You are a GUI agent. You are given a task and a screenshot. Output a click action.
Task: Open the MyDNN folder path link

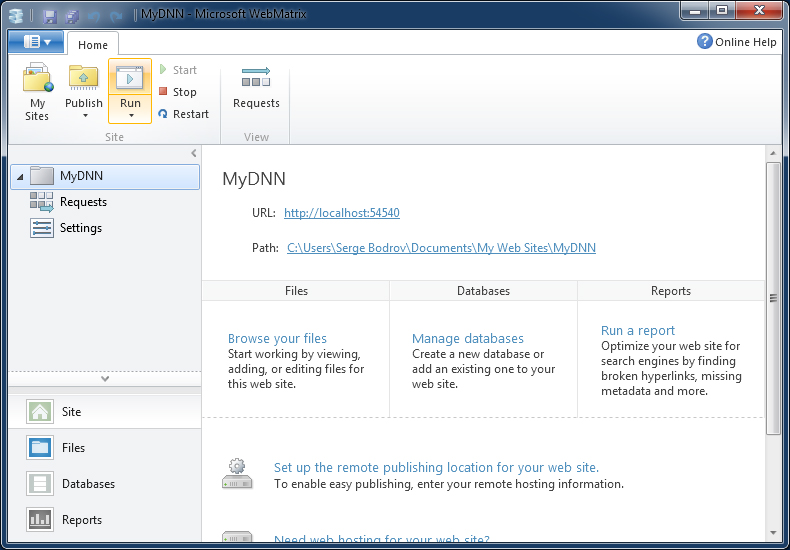tap(441, 248)
